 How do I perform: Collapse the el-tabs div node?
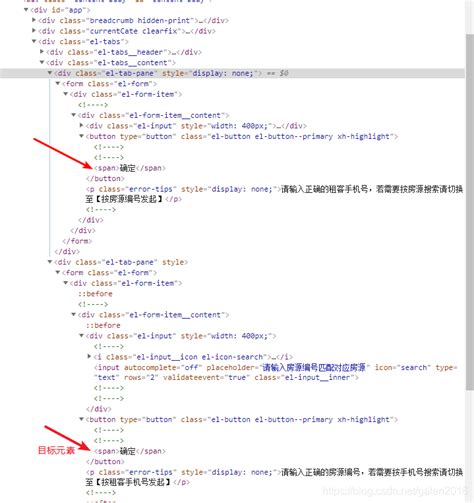pos(34,41)
